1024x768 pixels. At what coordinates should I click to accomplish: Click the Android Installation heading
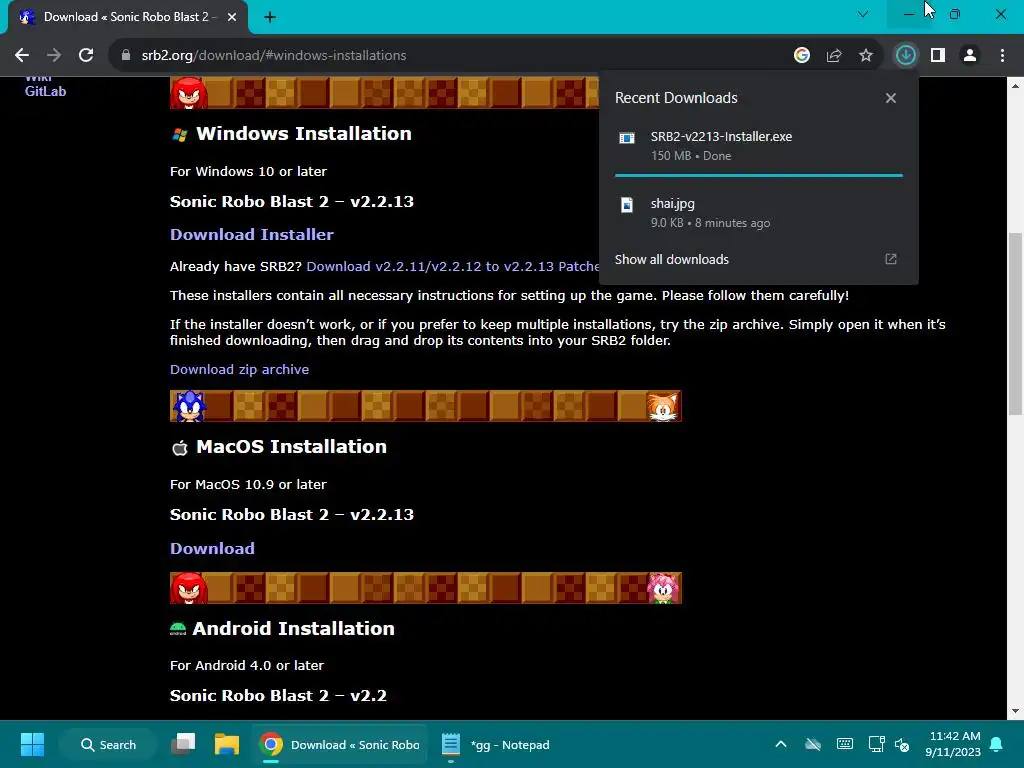[293, 629]
